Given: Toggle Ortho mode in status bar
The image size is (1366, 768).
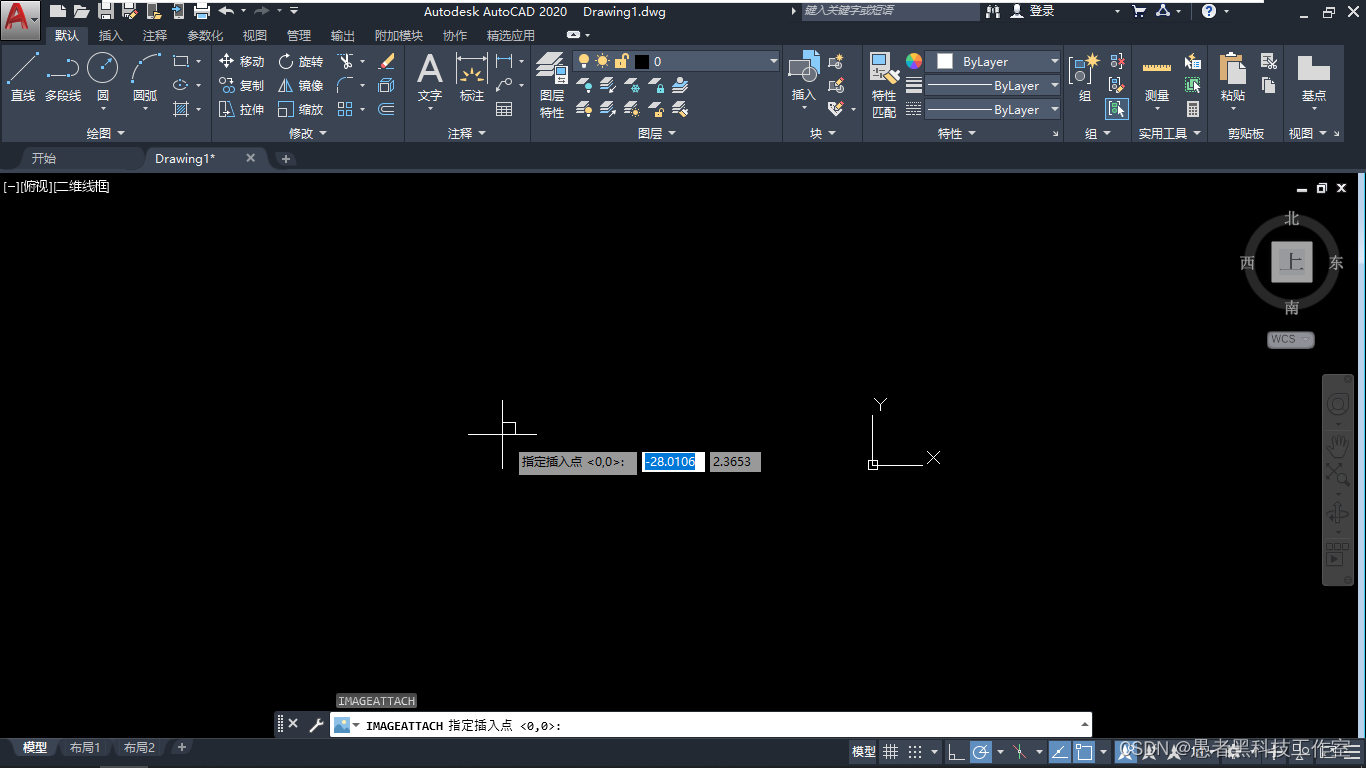Looking at the screenshot, I should coord(956,752).
